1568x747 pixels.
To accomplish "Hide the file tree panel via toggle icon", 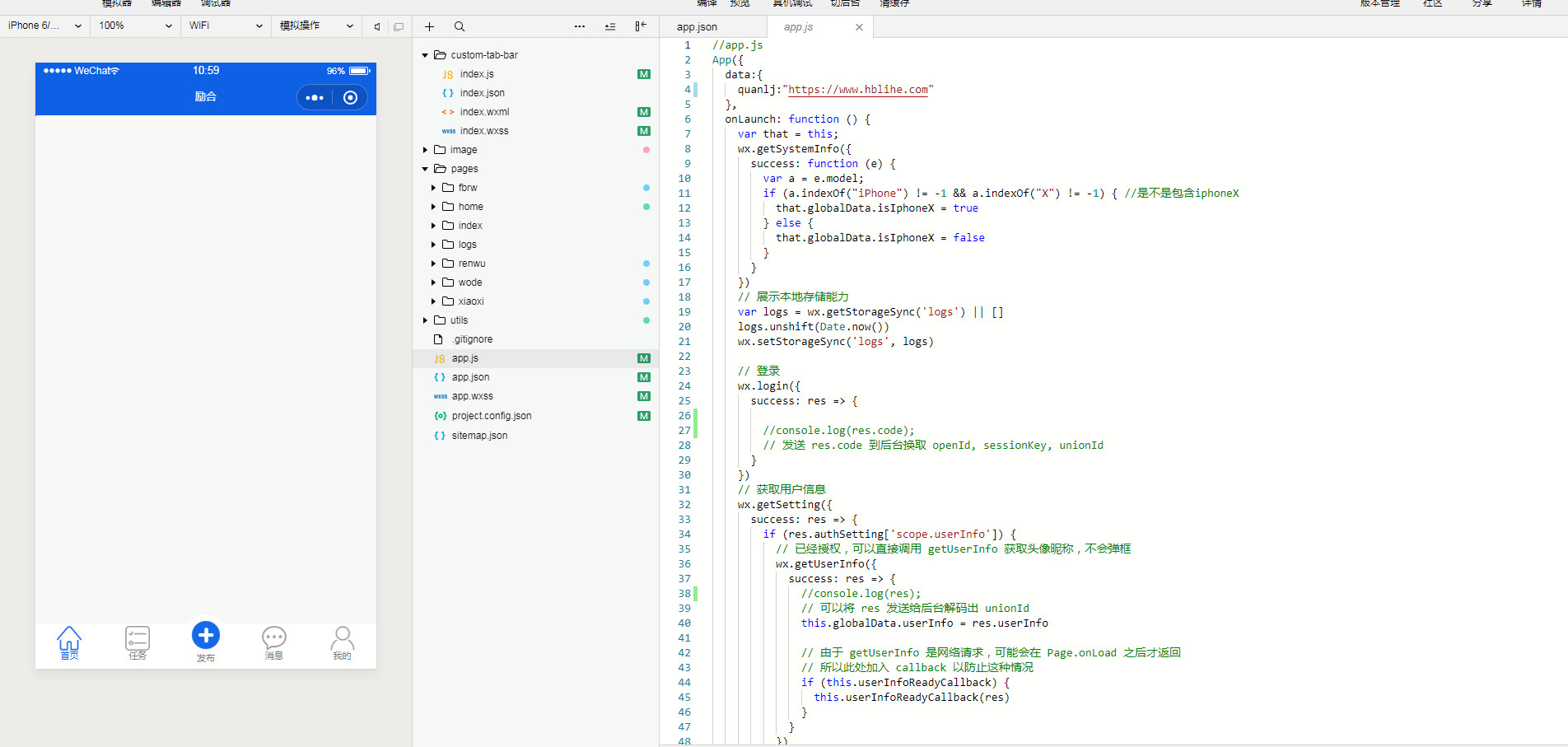I will pyautogui.click(x=641, y=26).
